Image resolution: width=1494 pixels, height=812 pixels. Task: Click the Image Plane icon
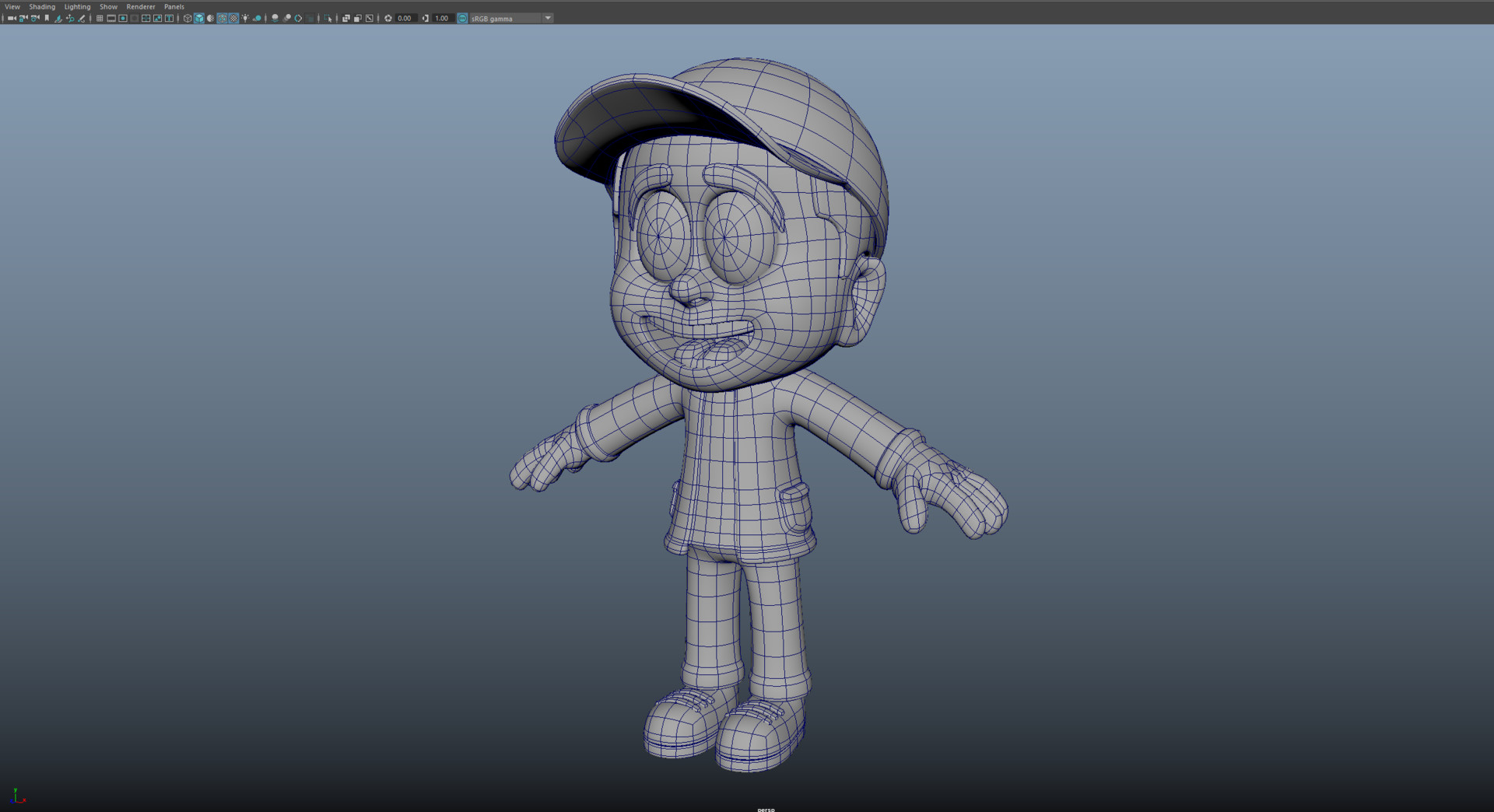click(58, 18)
